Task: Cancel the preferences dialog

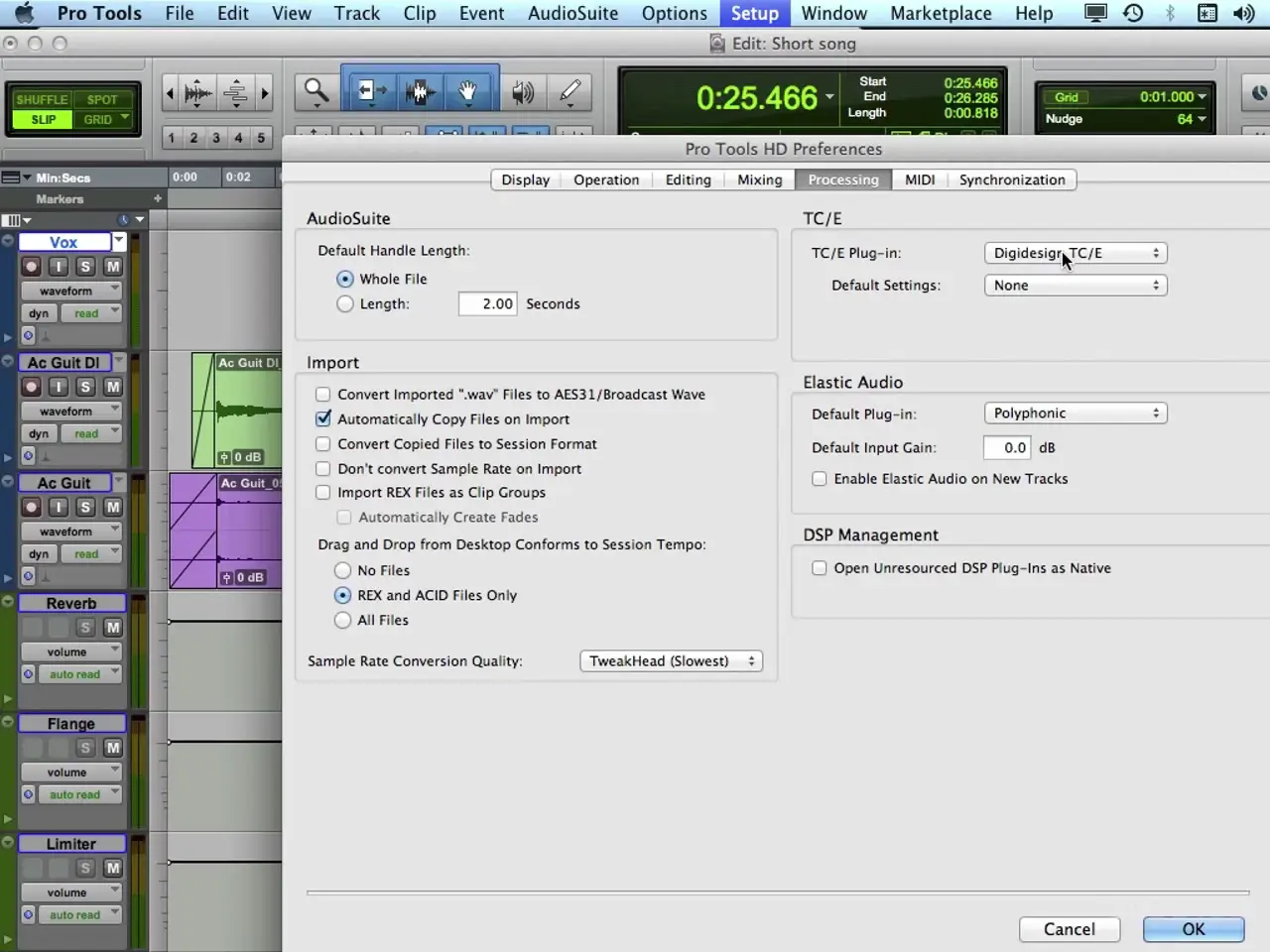Action: pos(1070,929)
